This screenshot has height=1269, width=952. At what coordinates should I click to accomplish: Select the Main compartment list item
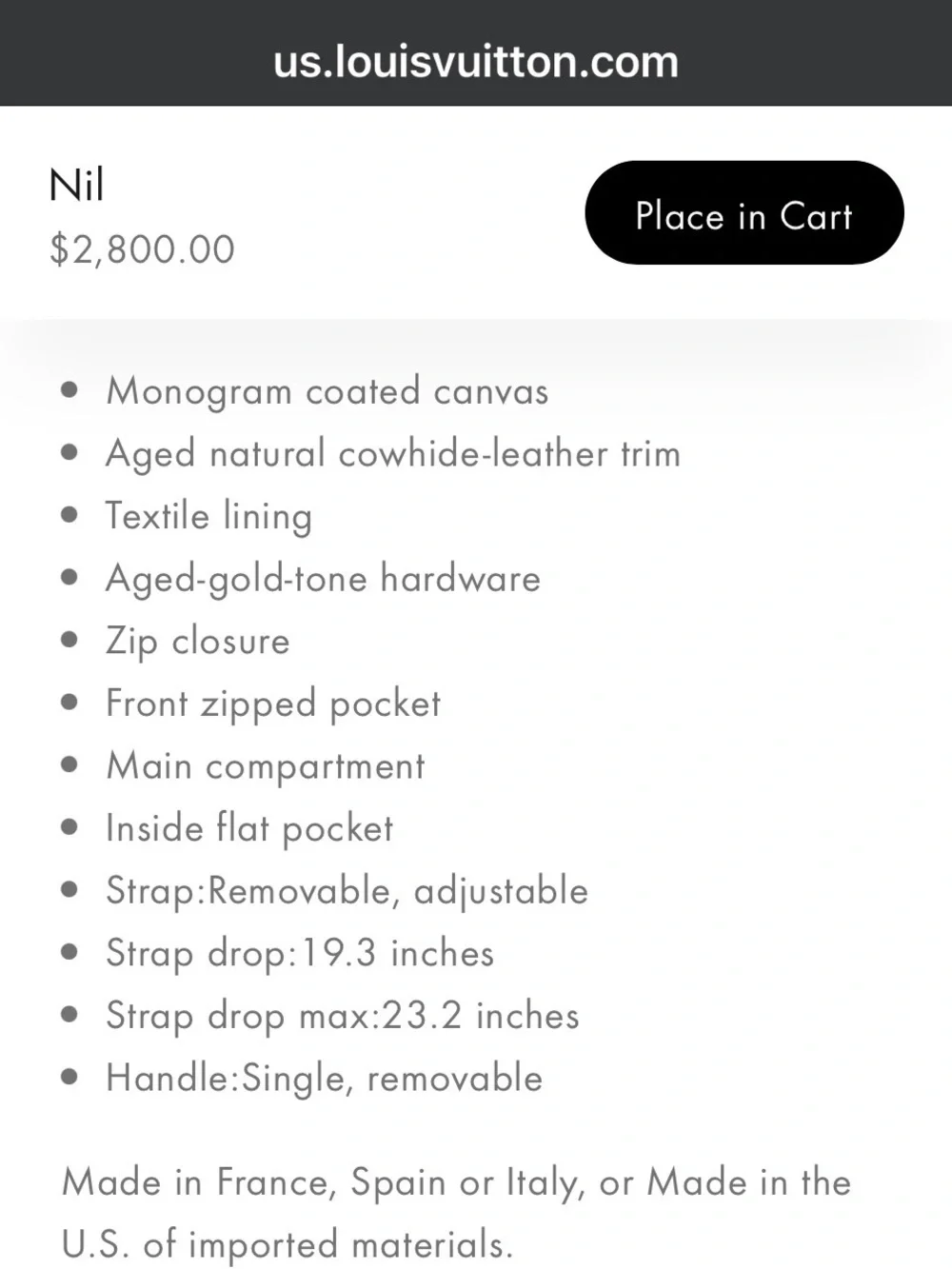coord(266,766)
